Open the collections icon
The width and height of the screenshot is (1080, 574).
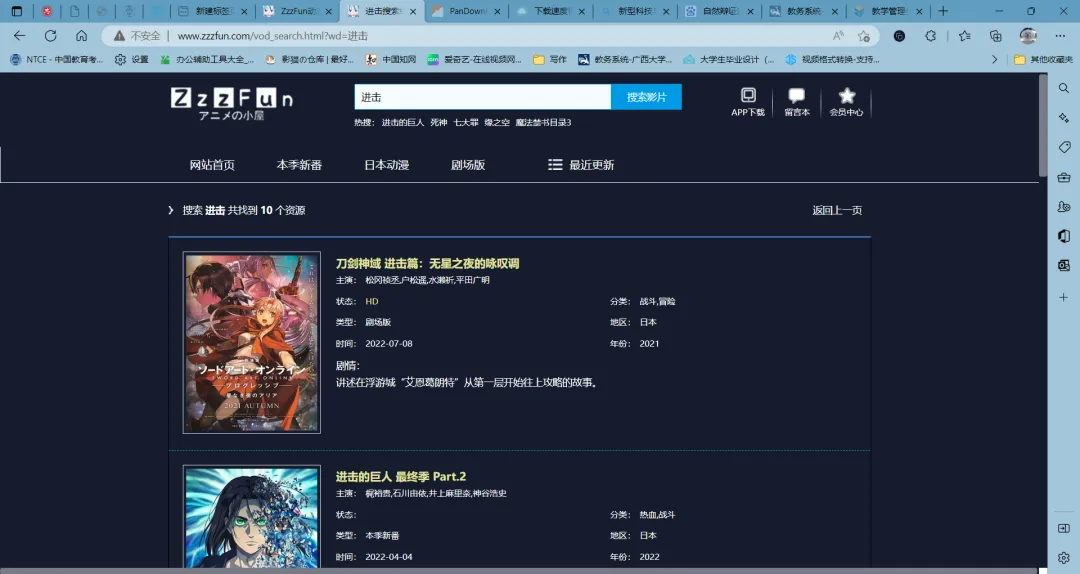click(996, 36)
